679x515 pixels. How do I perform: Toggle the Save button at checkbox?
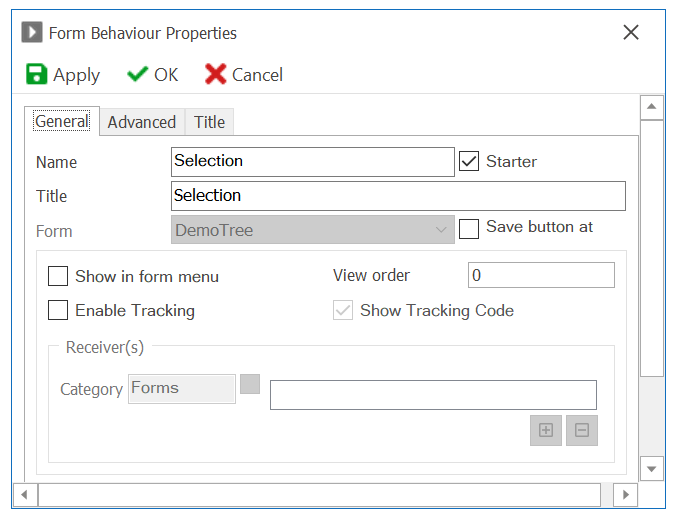(469, 229)
